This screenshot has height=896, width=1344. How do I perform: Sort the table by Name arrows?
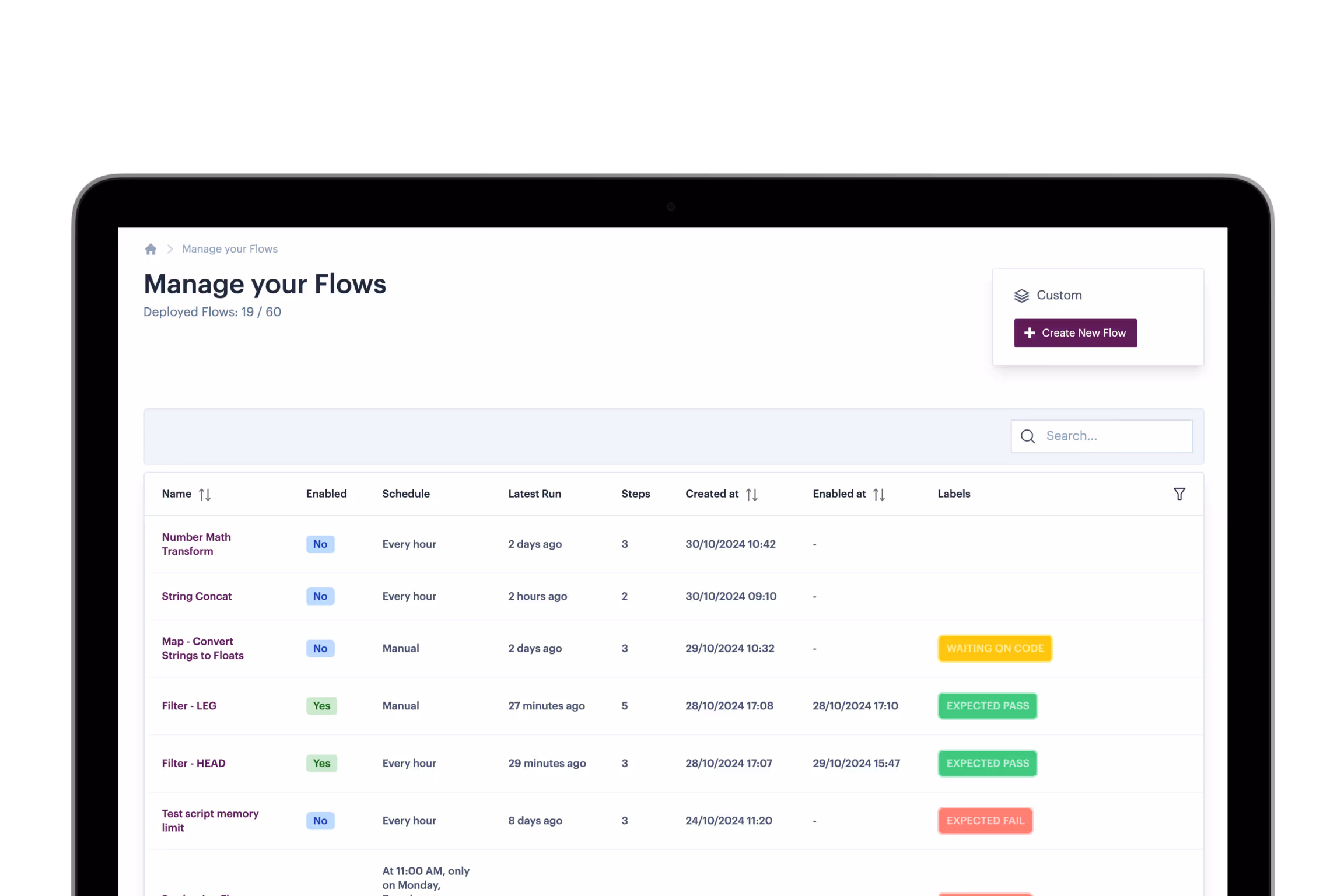point(204,495)
